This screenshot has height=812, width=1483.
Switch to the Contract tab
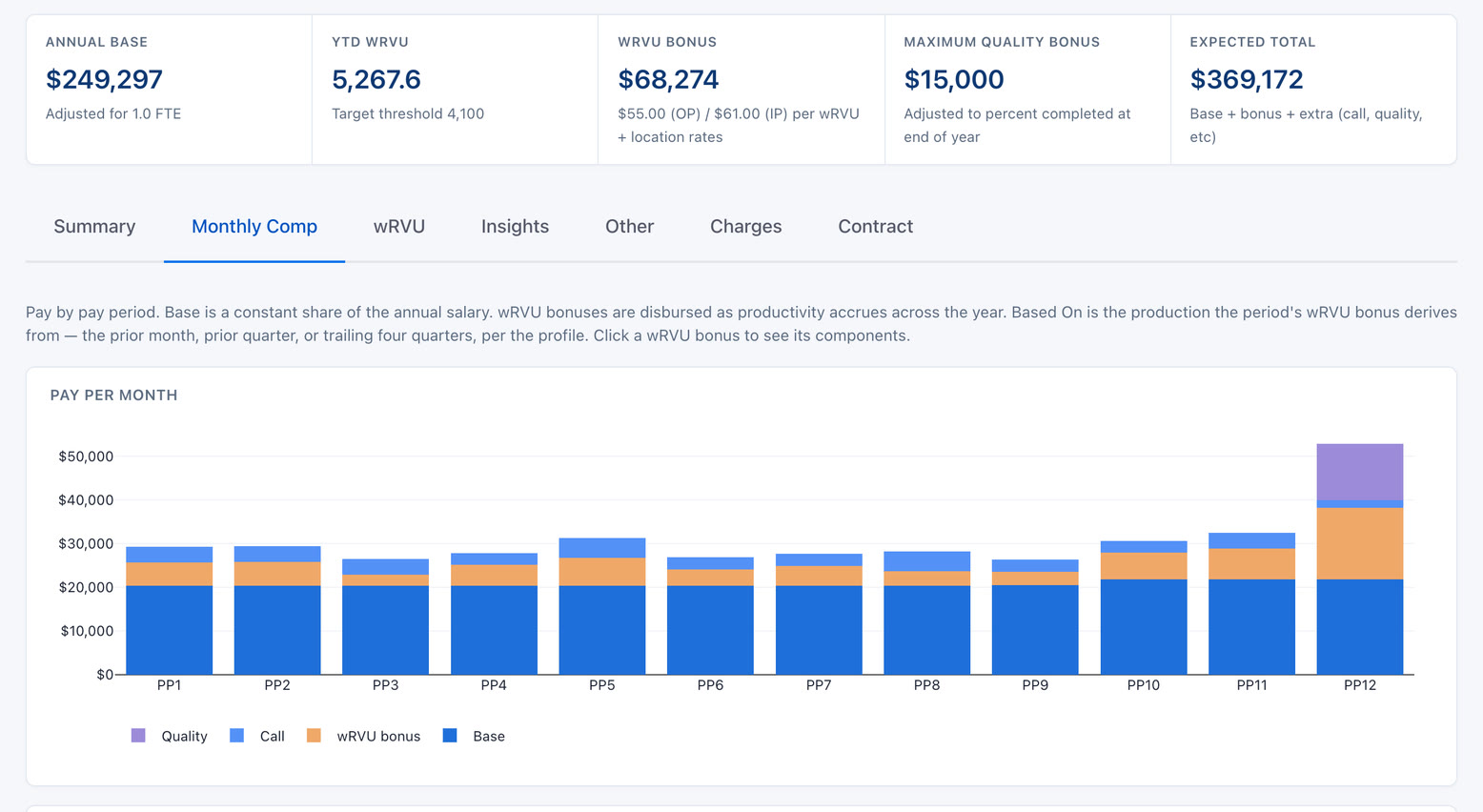coord(876,227)
